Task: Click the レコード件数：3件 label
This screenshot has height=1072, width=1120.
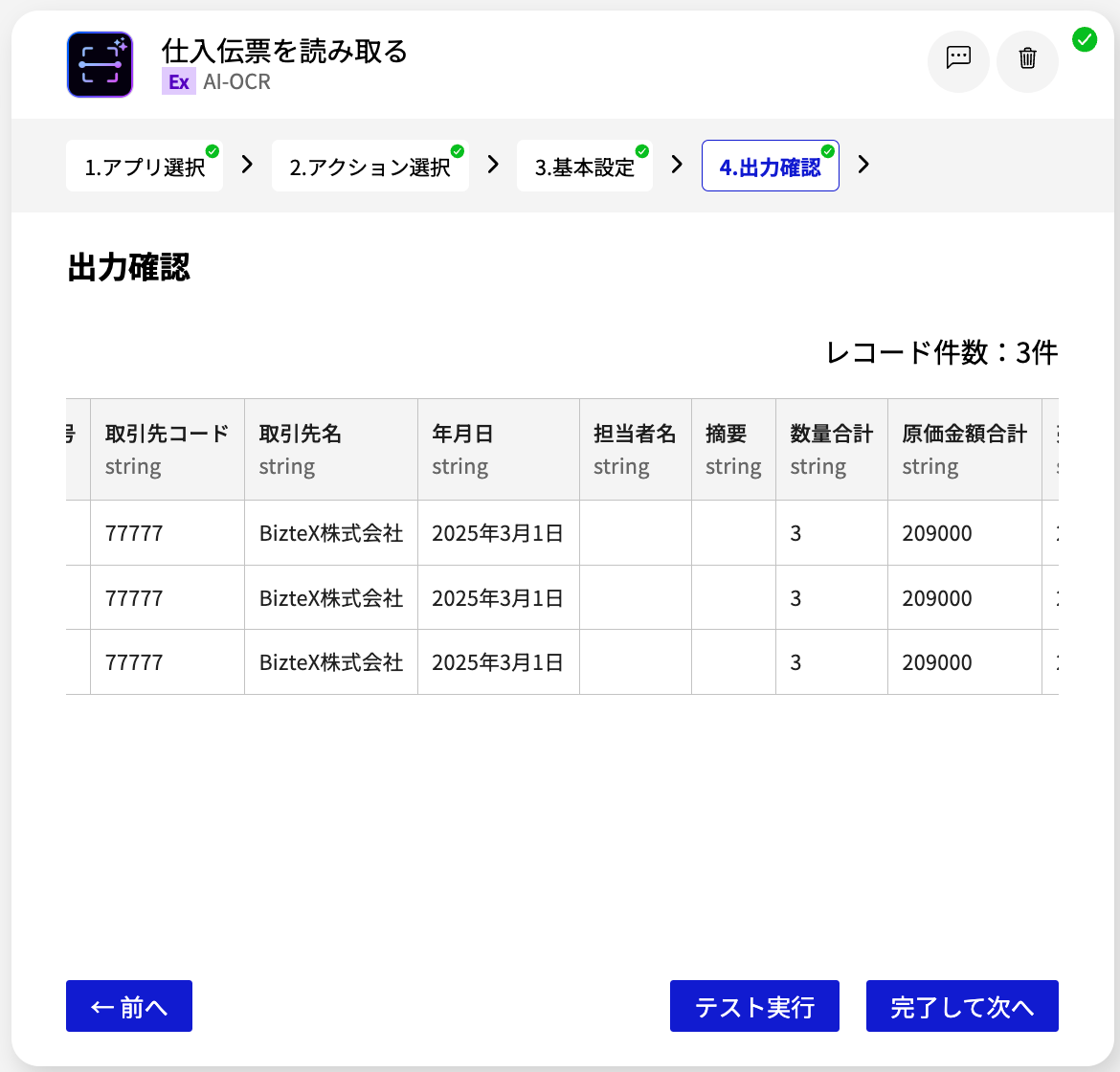Action: pyautogui.click(x=941, y=352)
